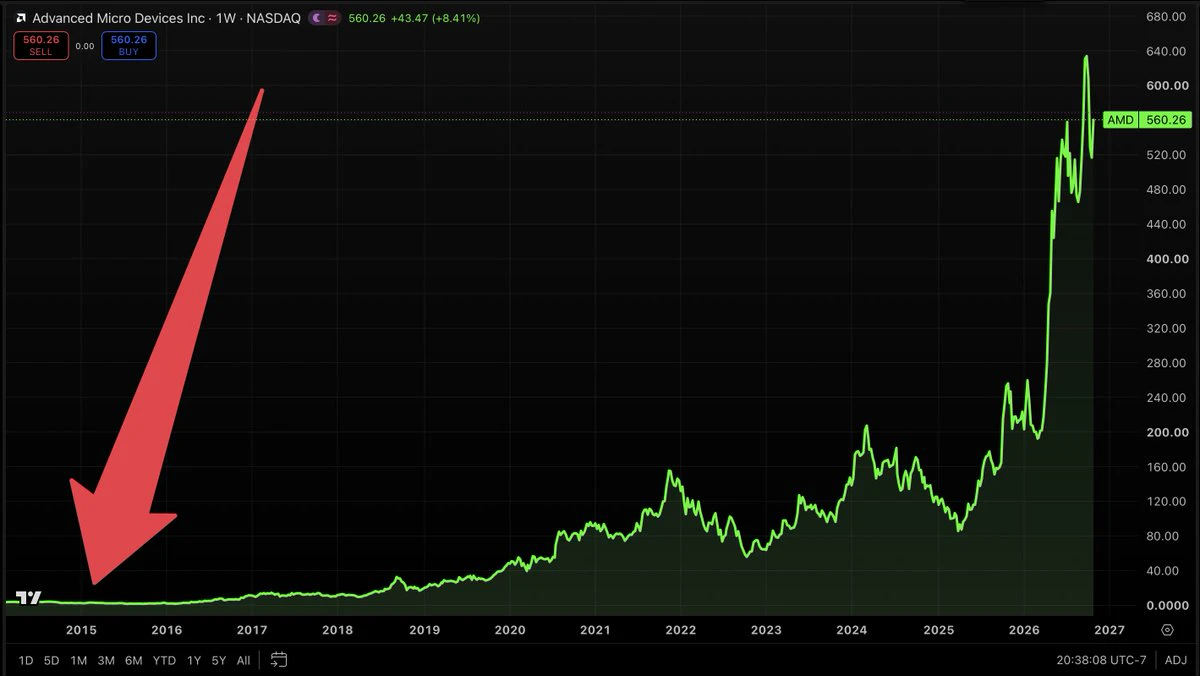
Task: Click the blue 560.26 BUY button
Action: pos(129,45)
